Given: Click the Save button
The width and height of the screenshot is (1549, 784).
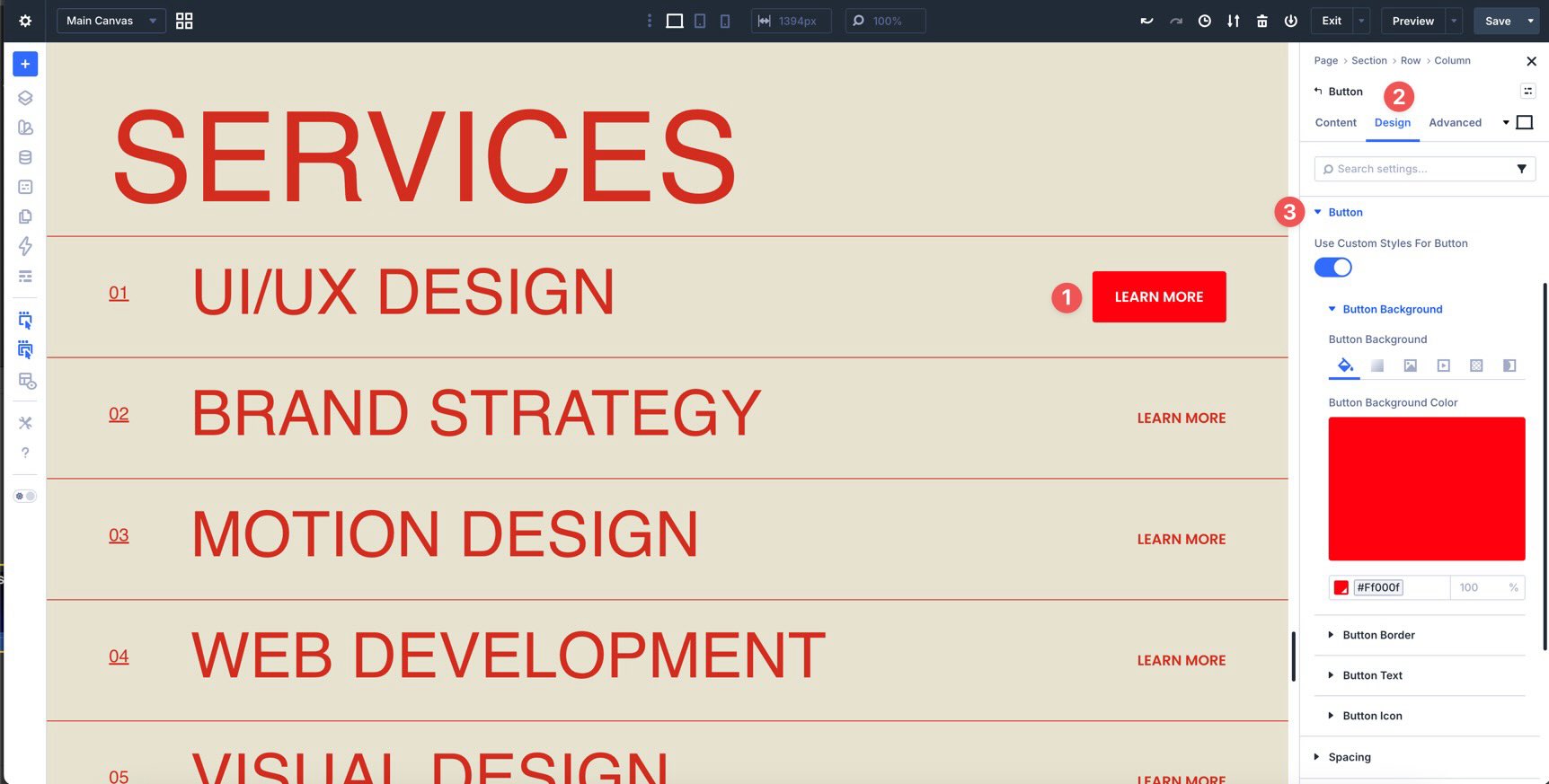Looking at the screenshot, I should tap(1498, 21).
